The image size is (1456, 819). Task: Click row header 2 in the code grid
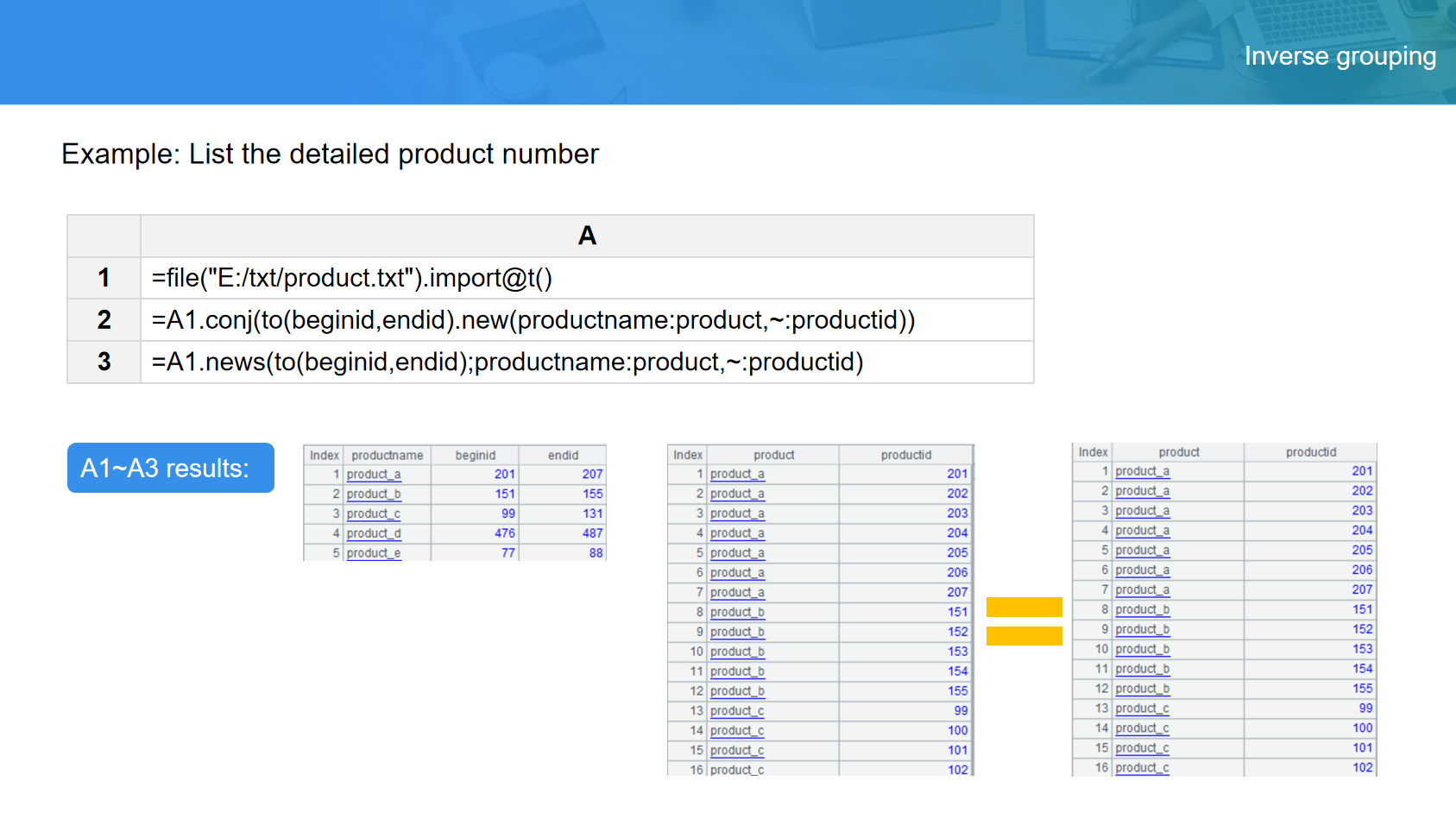pyautogui.click(x=104, y=320)
